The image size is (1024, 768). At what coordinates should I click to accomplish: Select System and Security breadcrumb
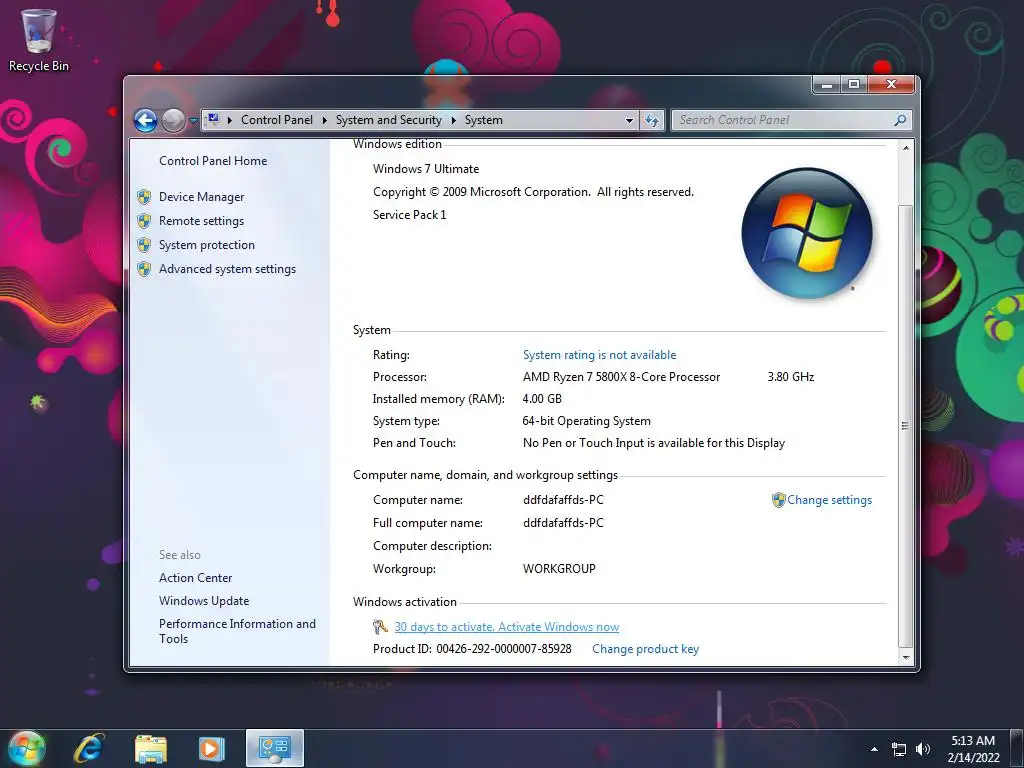pos(389,120)
